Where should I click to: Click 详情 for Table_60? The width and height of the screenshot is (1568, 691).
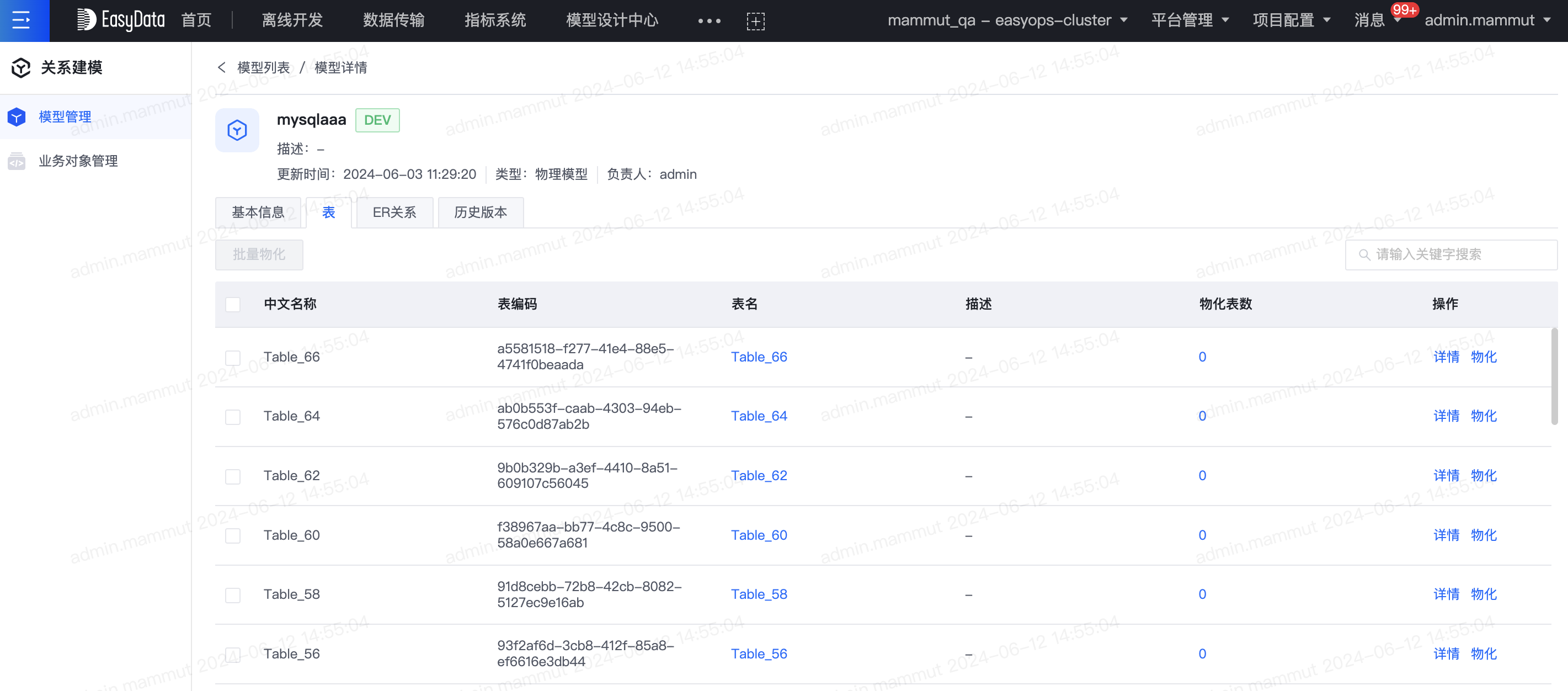click(x=1446, y=535)
